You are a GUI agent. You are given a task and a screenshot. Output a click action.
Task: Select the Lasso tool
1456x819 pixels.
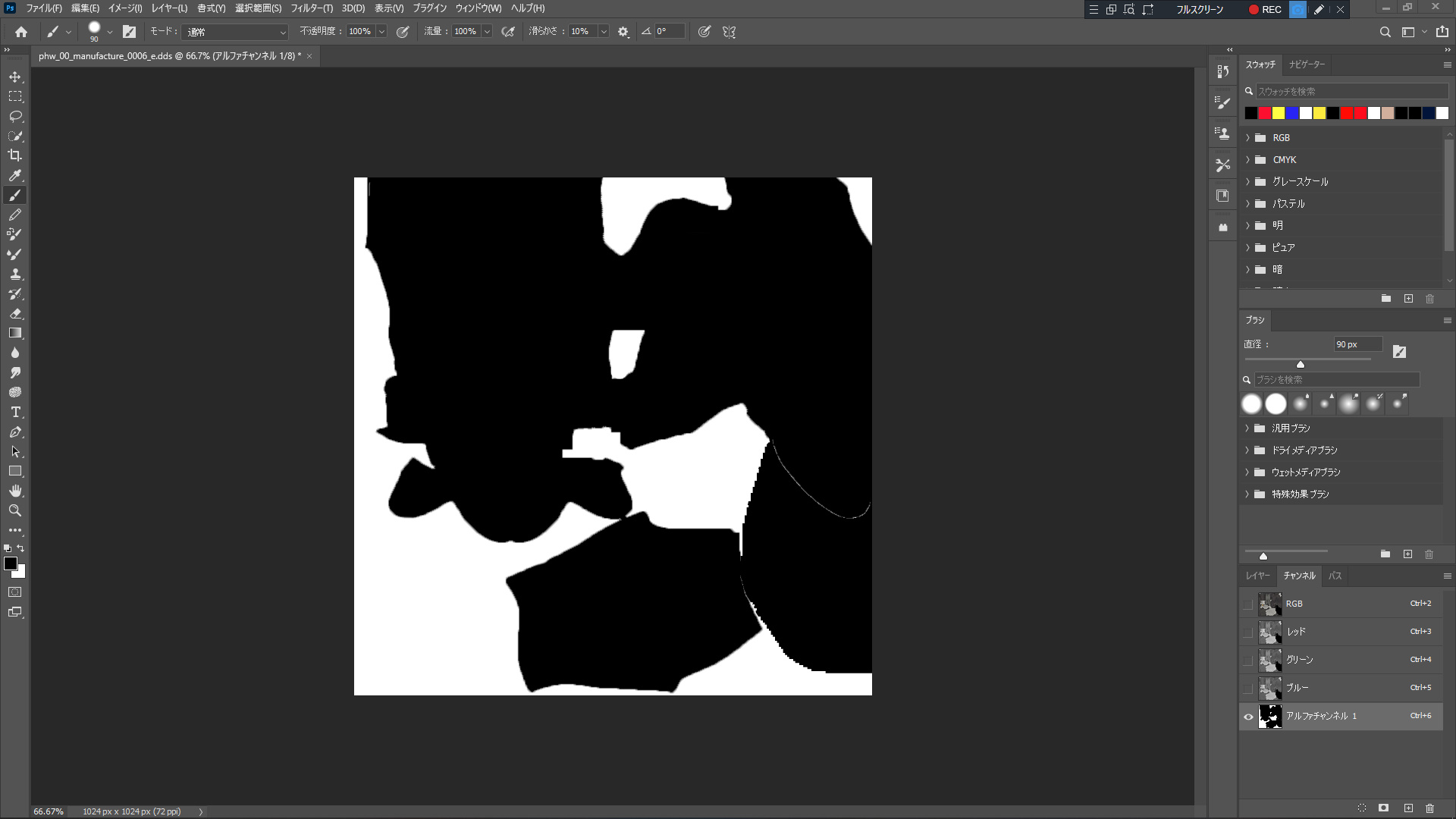tap(15, 116)
